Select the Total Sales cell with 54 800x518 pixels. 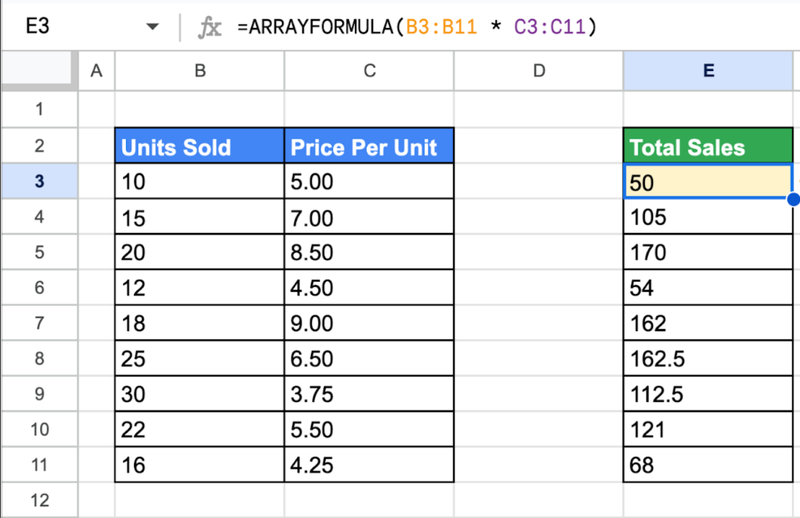pyautogui.click(x=708, y=287)
